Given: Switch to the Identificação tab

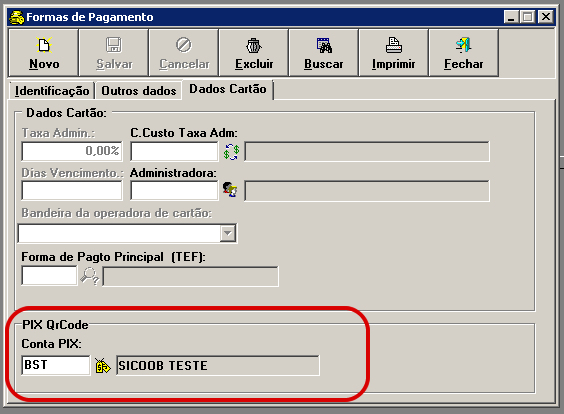Looking at the screenshot, I should [52, 91].
